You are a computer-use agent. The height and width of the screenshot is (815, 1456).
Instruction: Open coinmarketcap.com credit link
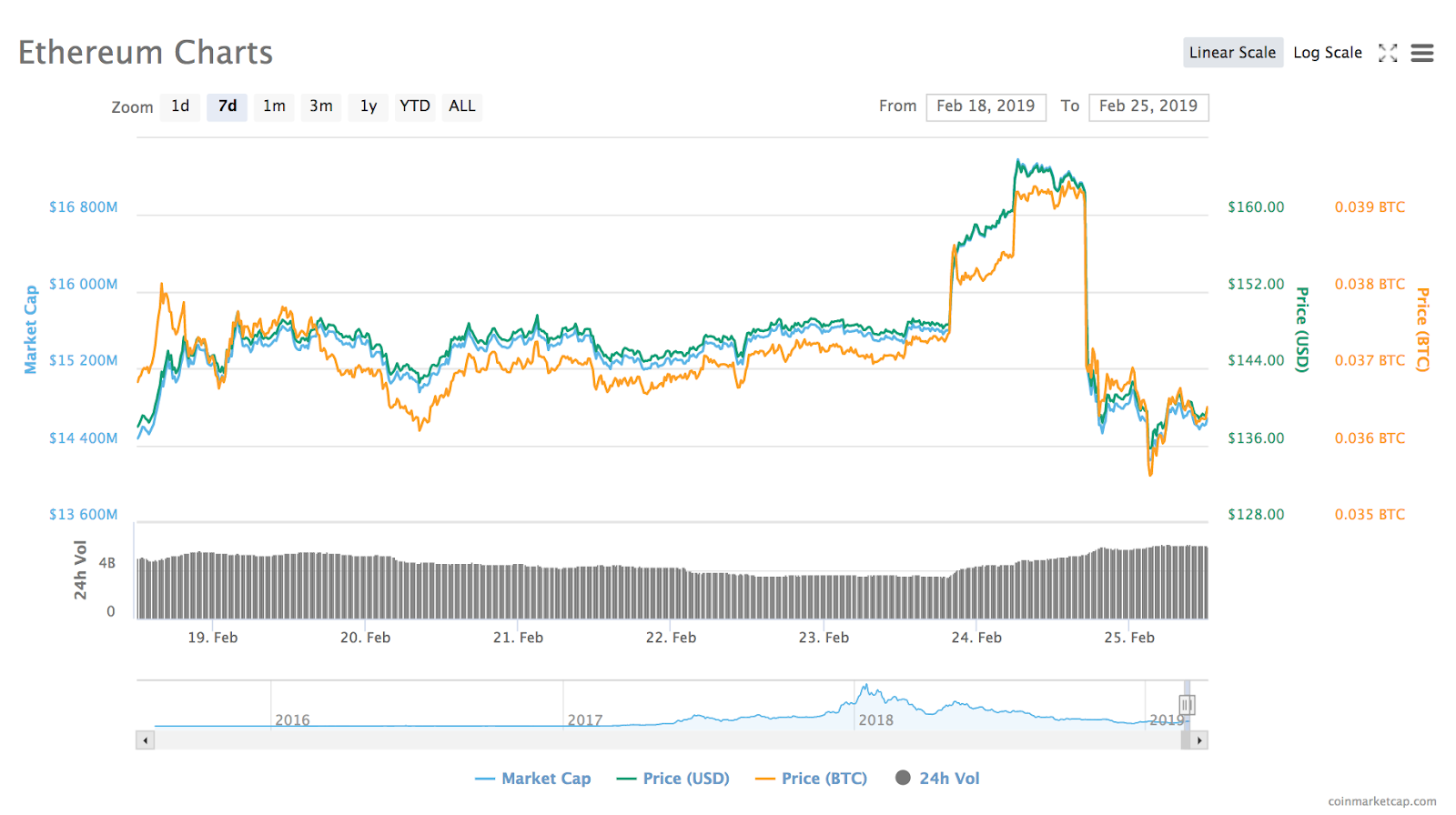[1382, 801]
